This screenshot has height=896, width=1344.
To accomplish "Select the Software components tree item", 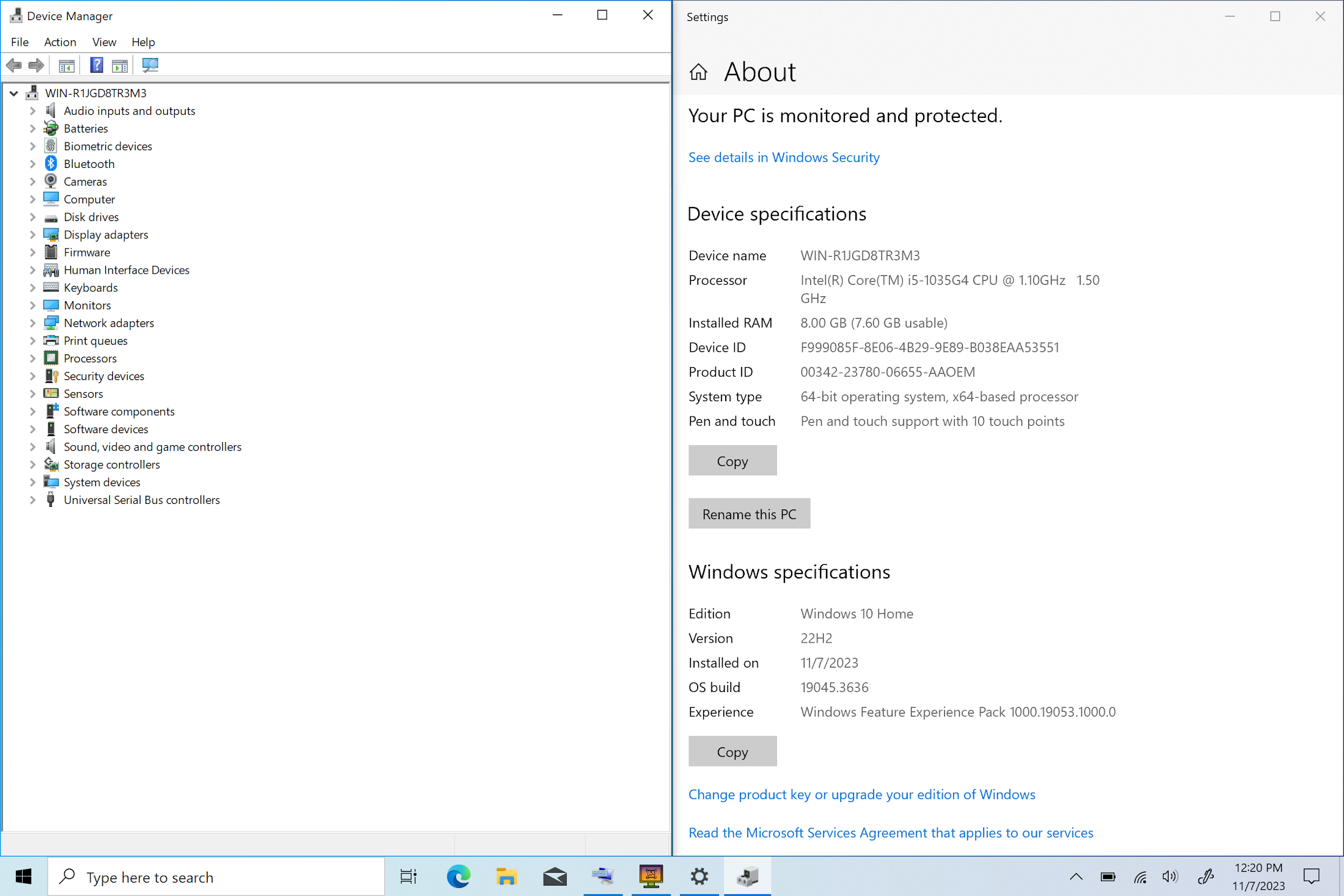I will click(x=119, y=412).
